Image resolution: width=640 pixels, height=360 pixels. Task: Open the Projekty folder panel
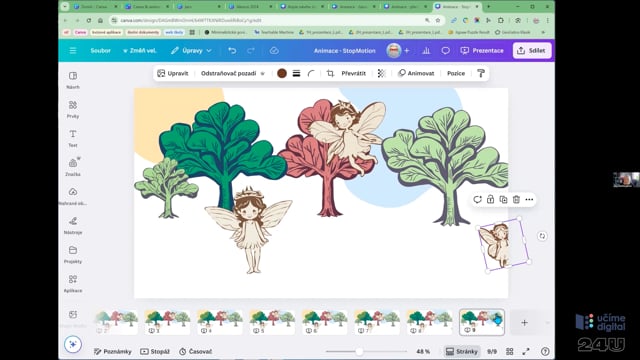(x=73, y=254)
